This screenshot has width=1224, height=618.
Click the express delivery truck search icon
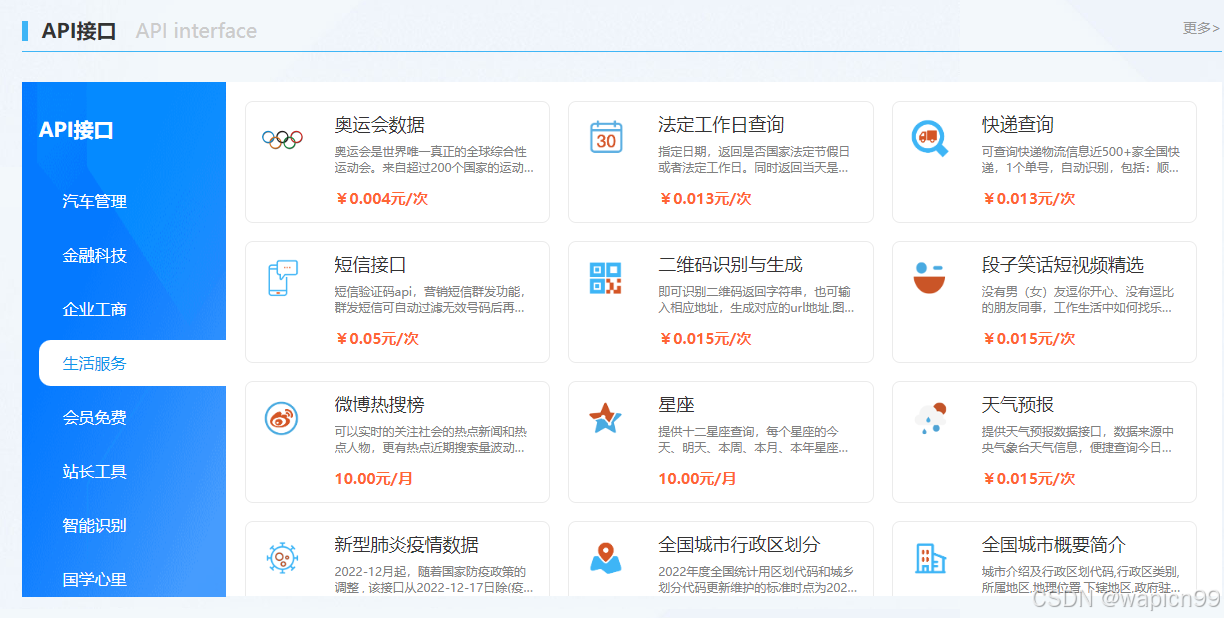coord(930,138)
